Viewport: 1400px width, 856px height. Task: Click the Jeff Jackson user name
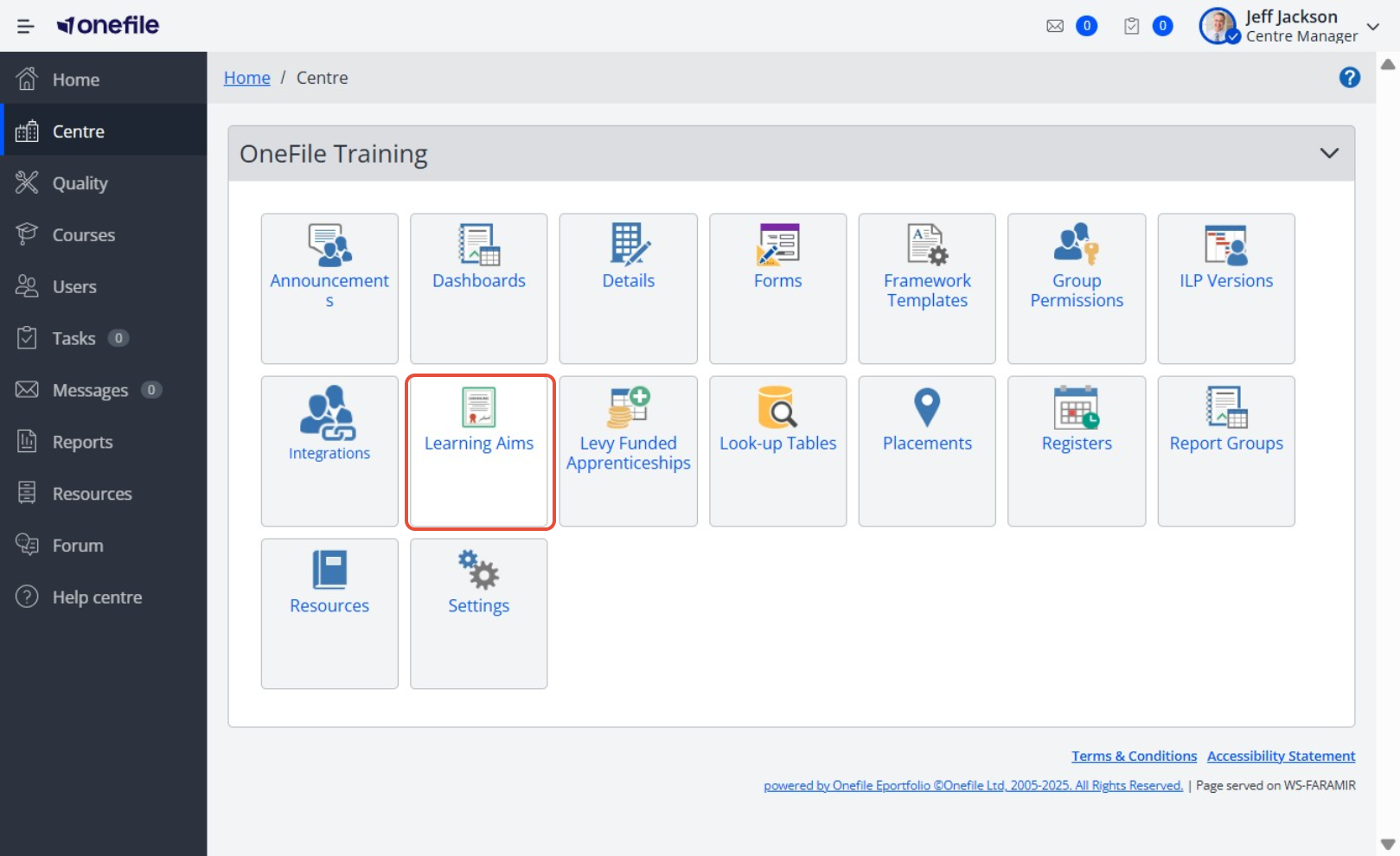tap(1291, 17)
